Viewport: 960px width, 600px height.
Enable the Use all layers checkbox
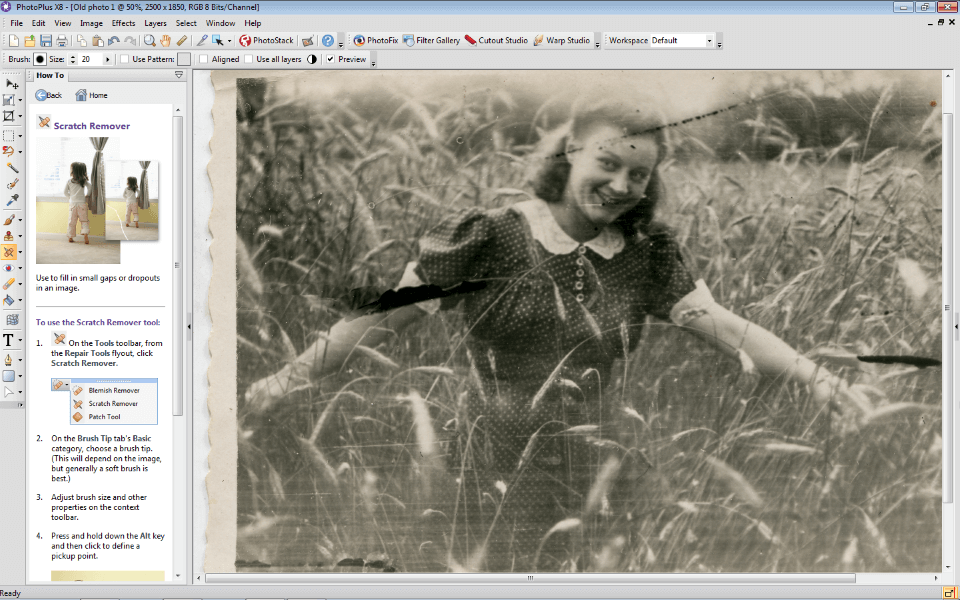pos(249,59)
